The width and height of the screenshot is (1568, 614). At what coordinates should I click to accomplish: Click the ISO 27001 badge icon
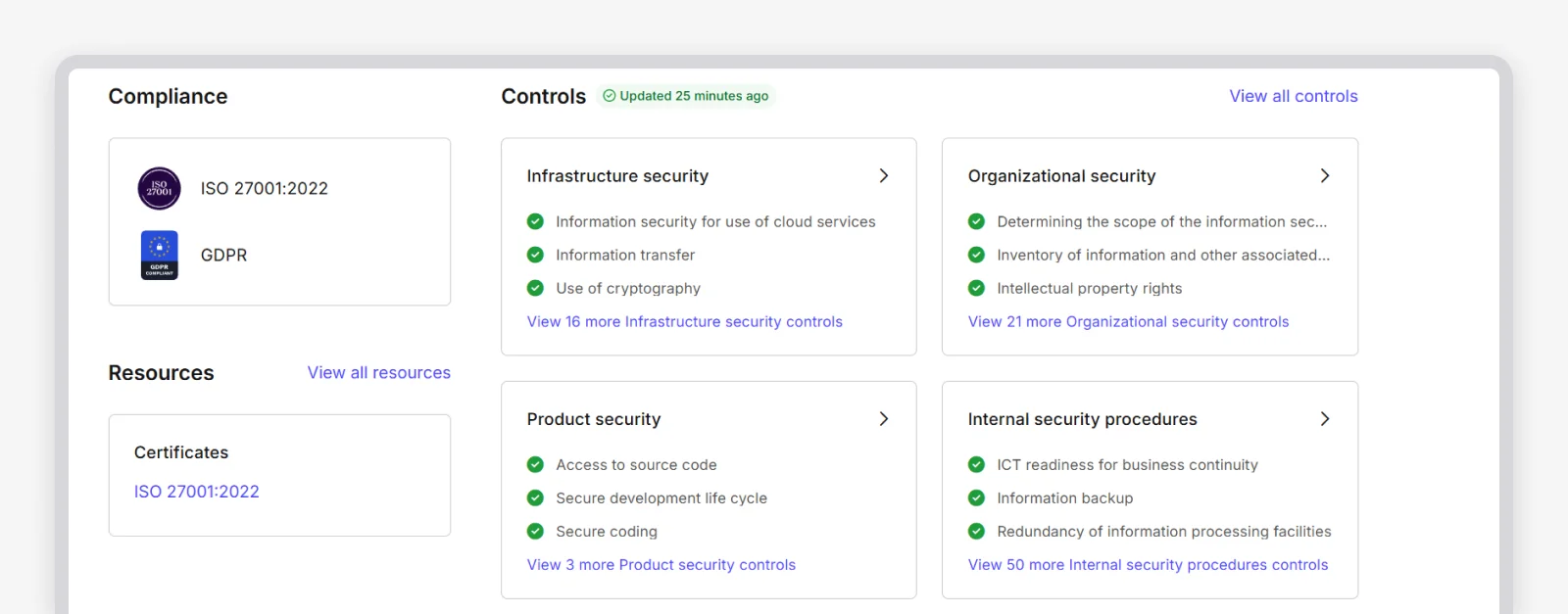[x=159, y=189]
